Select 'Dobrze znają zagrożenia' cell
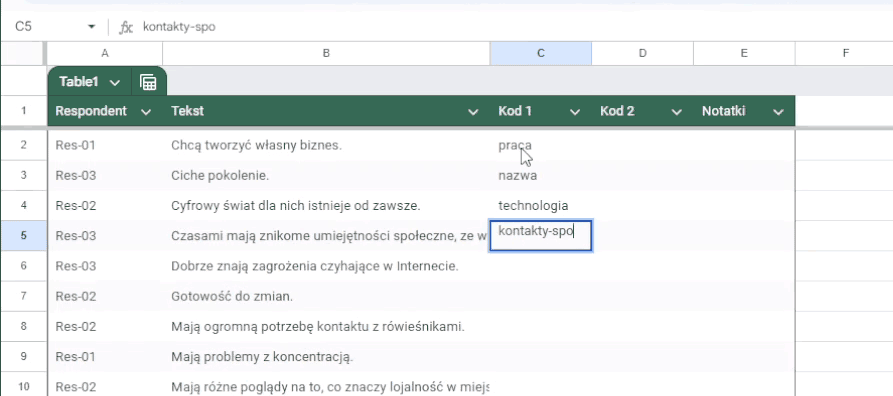 [x=326, y=266]
